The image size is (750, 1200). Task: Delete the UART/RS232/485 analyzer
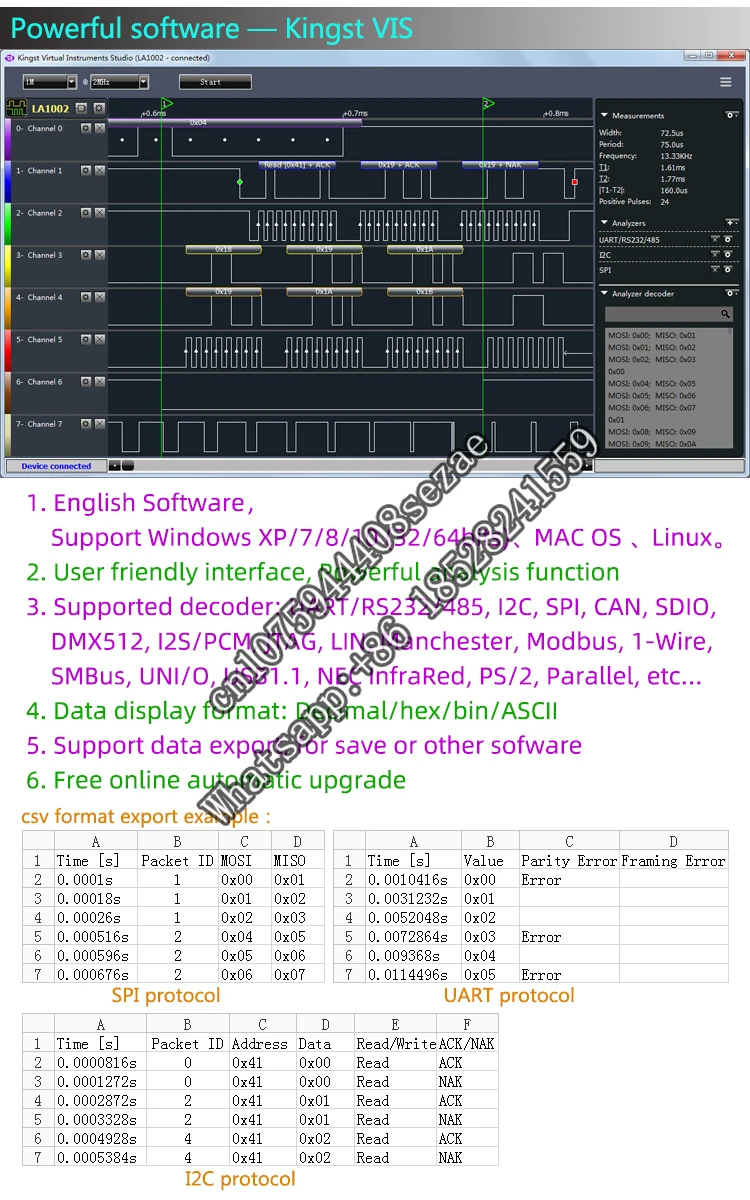click(x=715, y=239)
